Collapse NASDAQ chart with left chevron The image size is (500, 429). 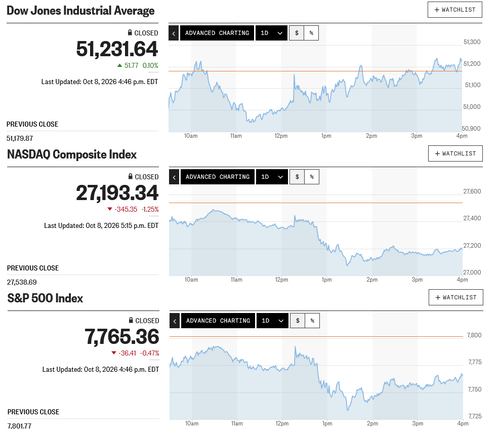(x=174, y=177)
